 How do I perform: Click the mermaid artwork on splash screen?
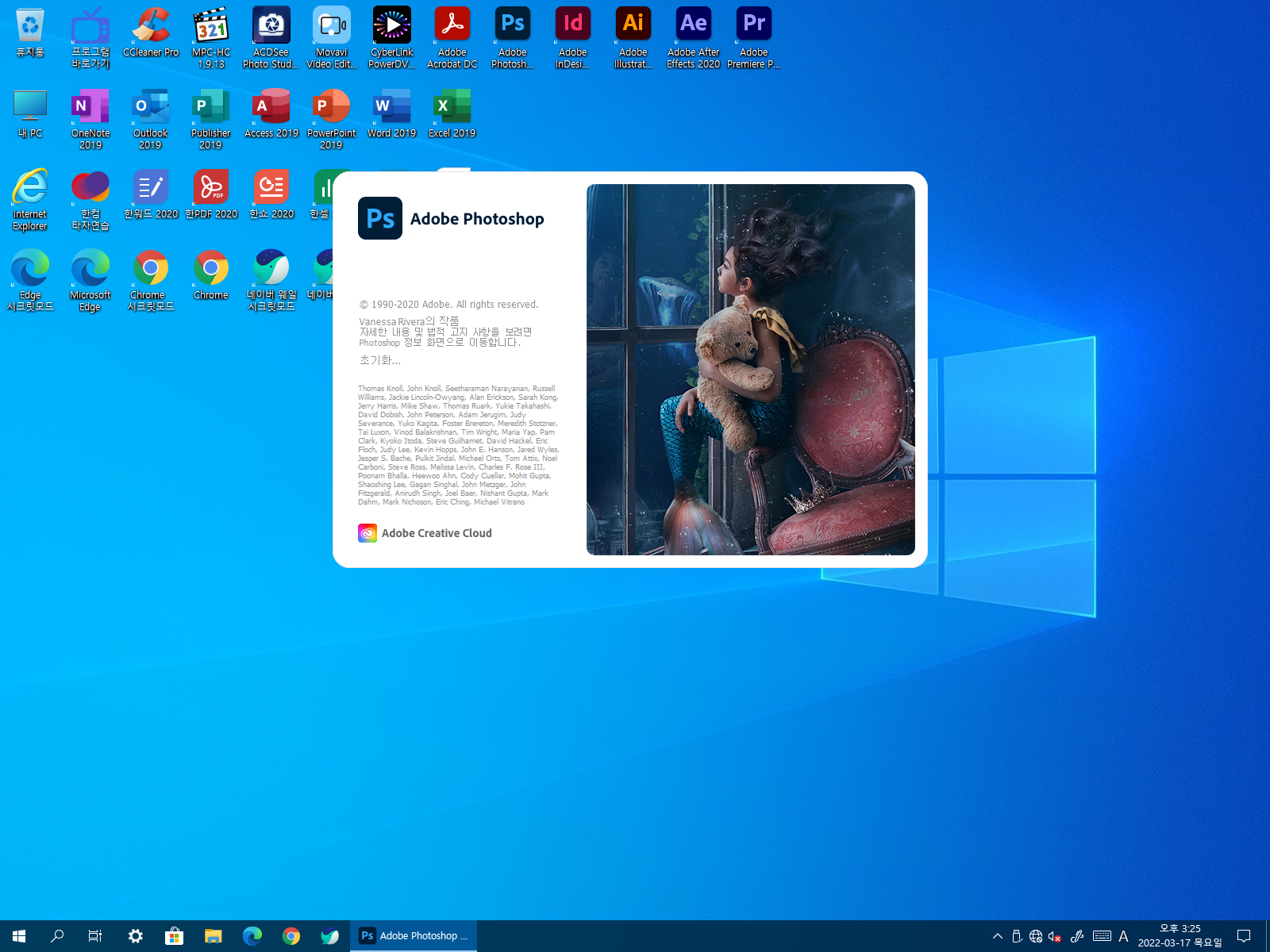(x=751, y=370)
